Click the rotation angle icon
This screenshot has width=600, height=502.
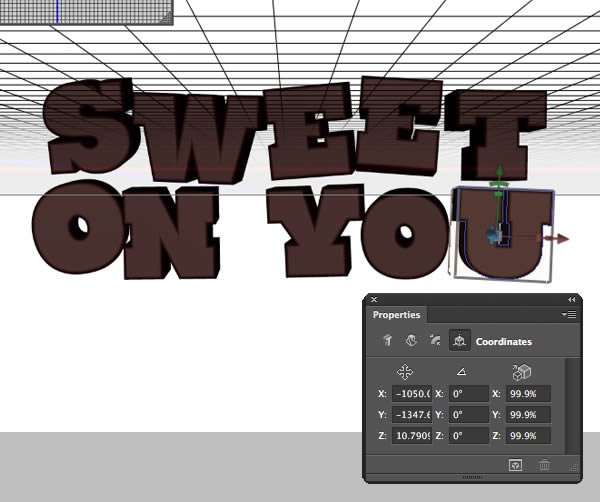pos(461,372)
